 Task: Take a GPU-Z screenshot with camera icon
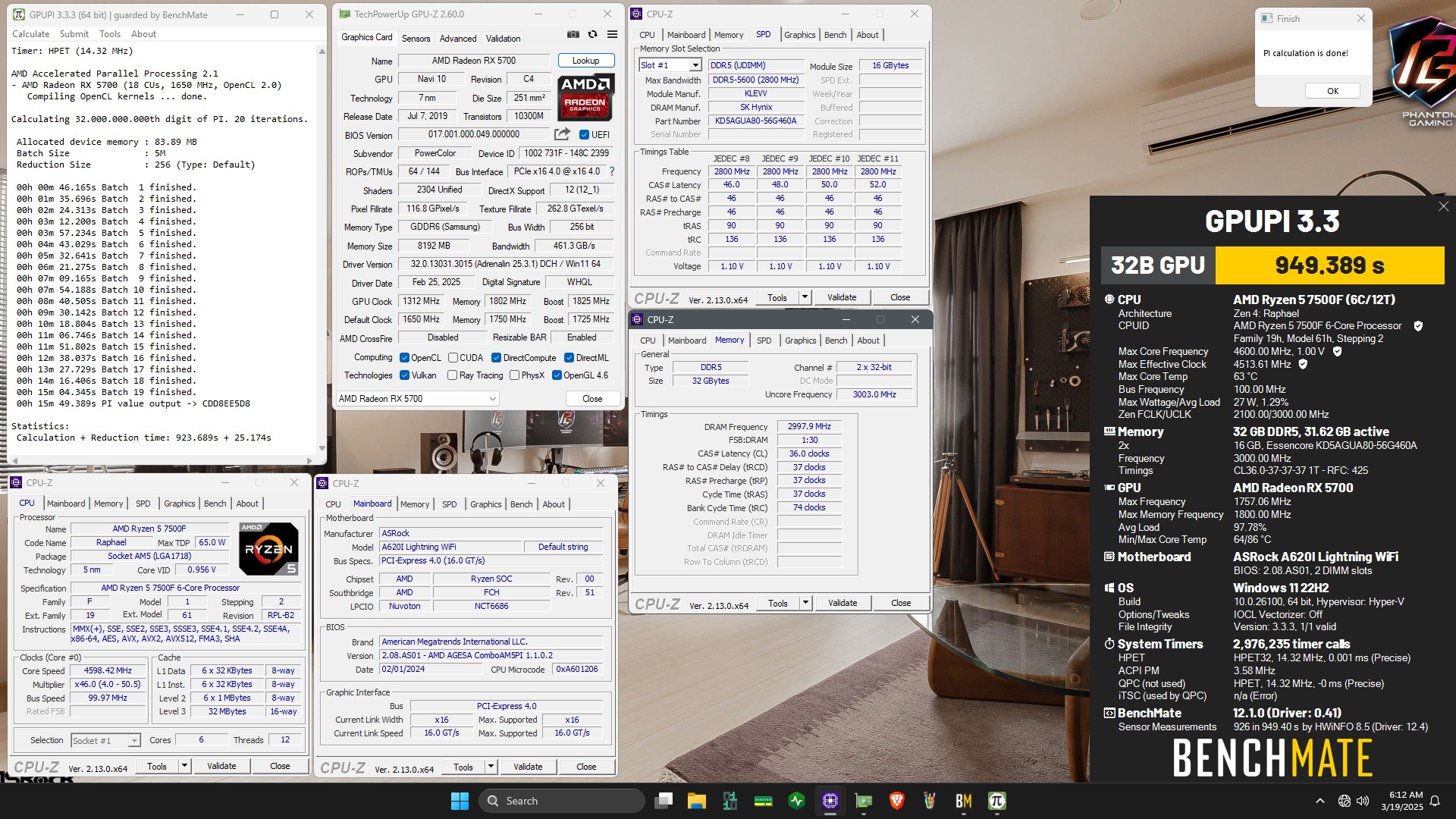pyautogui.click(x=573, y=35)
